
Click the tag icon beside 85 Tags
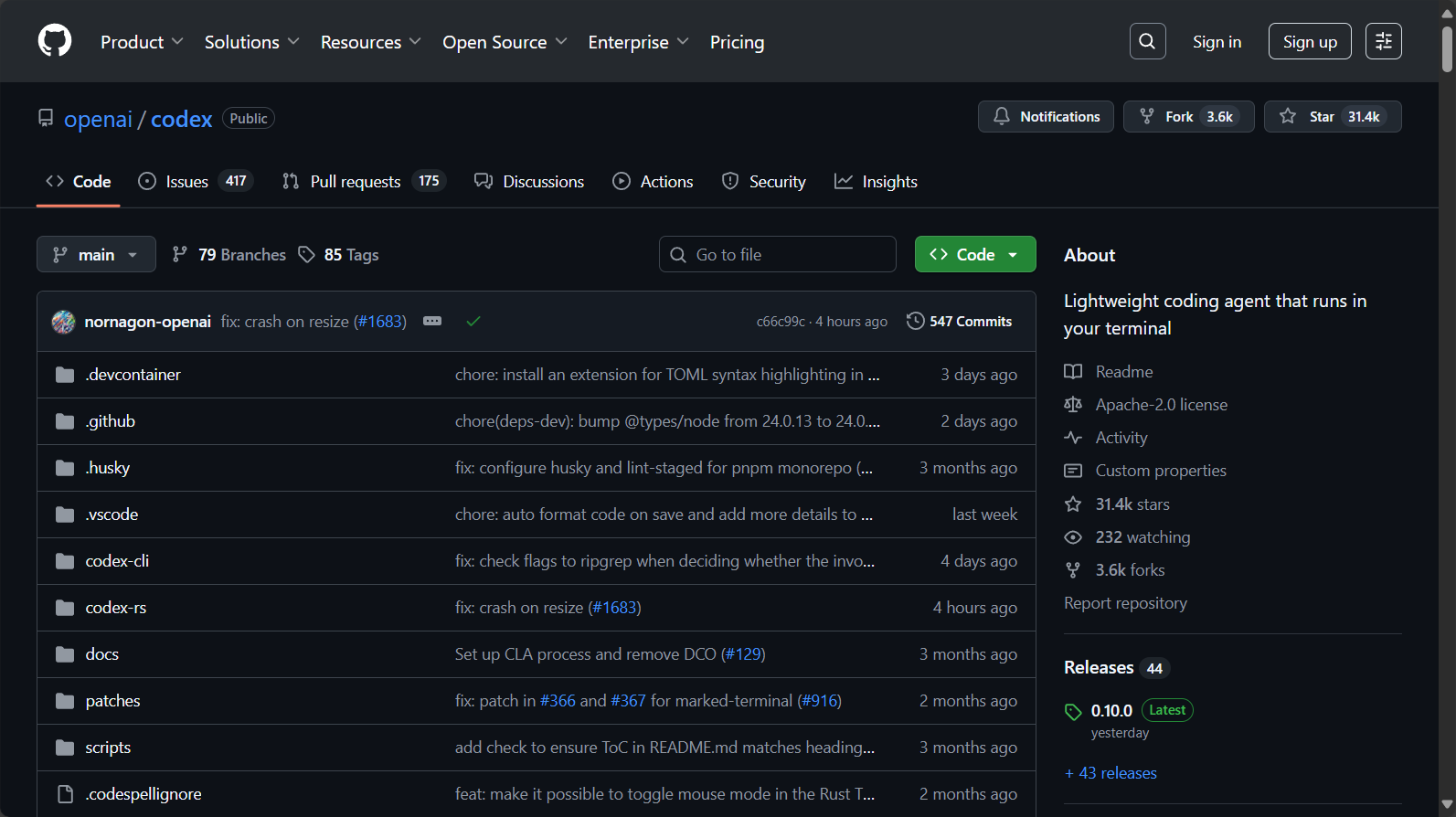[307, 254]
